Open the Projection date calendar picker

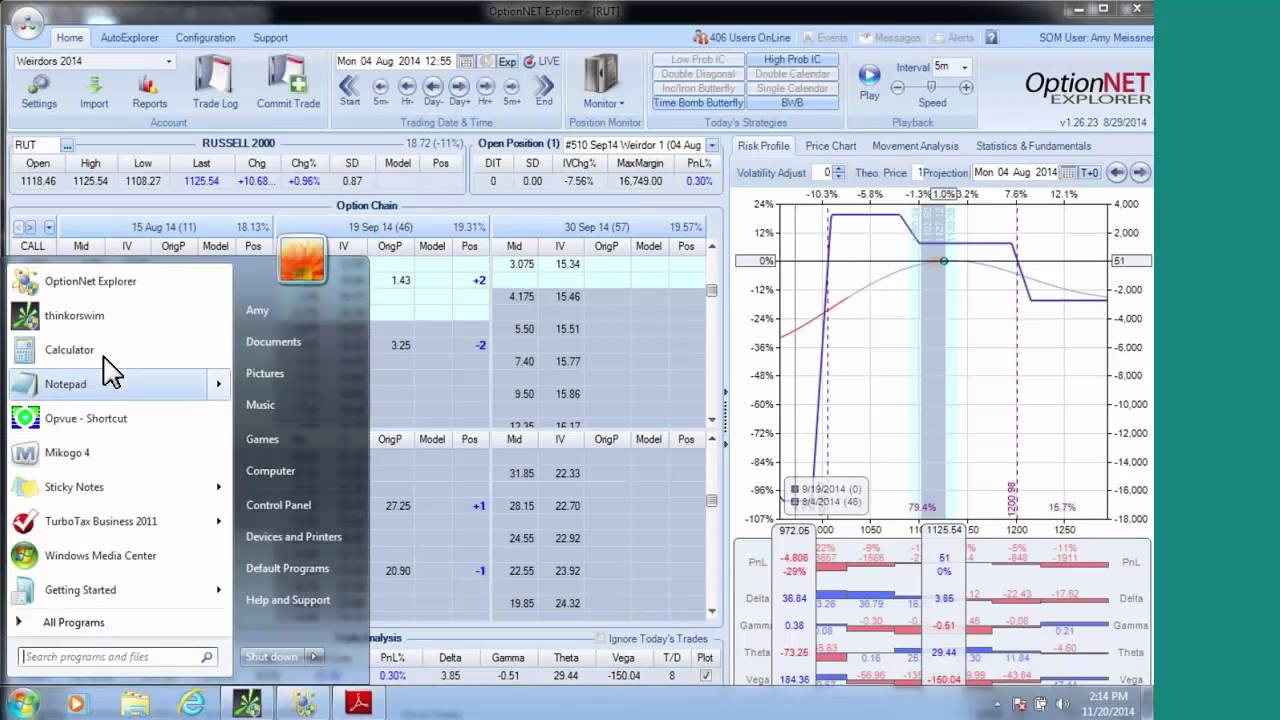pyautogui.click(x=1068, y=172)
